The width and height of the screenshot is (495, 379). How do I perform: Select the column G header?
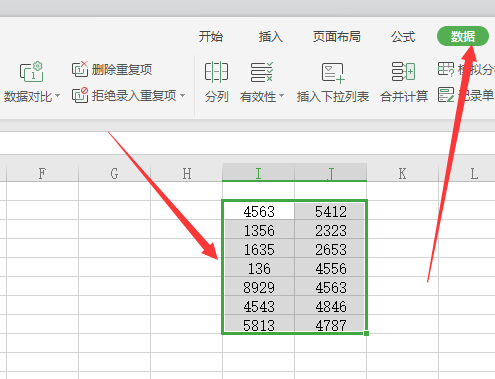coord(114,173)
